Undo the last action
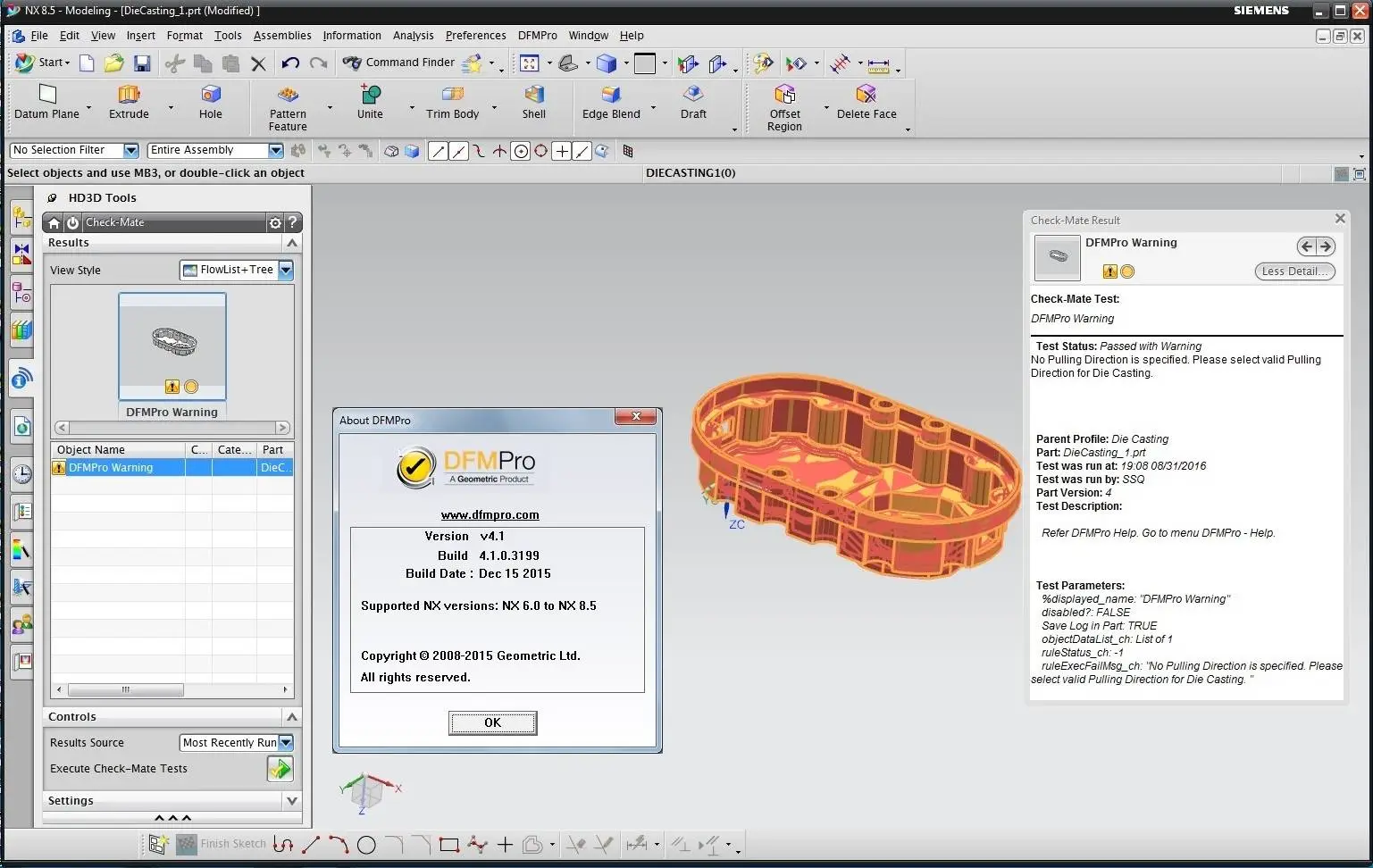This screenshot has height=868, width=1373. pyautogui.click(x=290, y=63)
